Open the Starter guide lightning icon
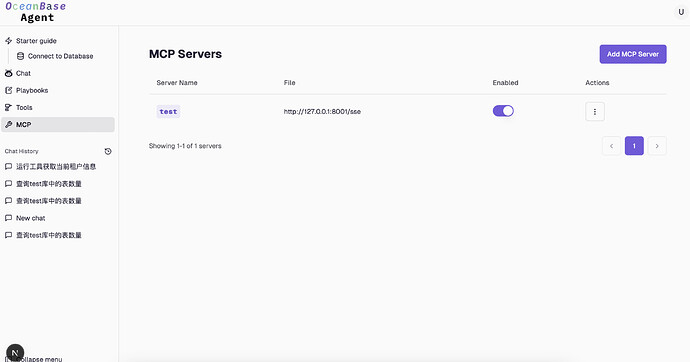690x362 pixels. pyautogui.click(x=8, y=41)
